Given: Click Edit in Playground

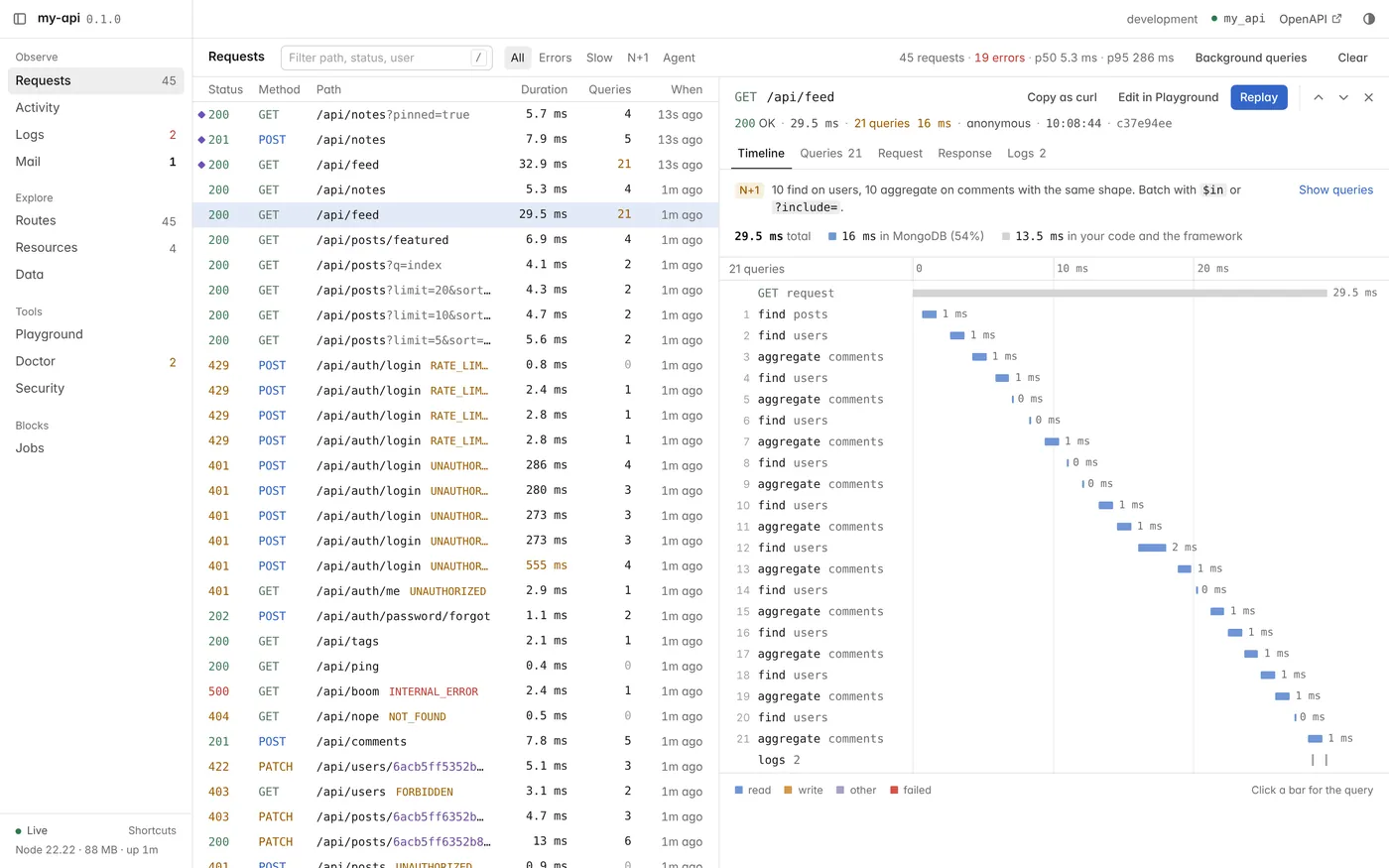Looking at the screenshot, I should pos(1168,97).
